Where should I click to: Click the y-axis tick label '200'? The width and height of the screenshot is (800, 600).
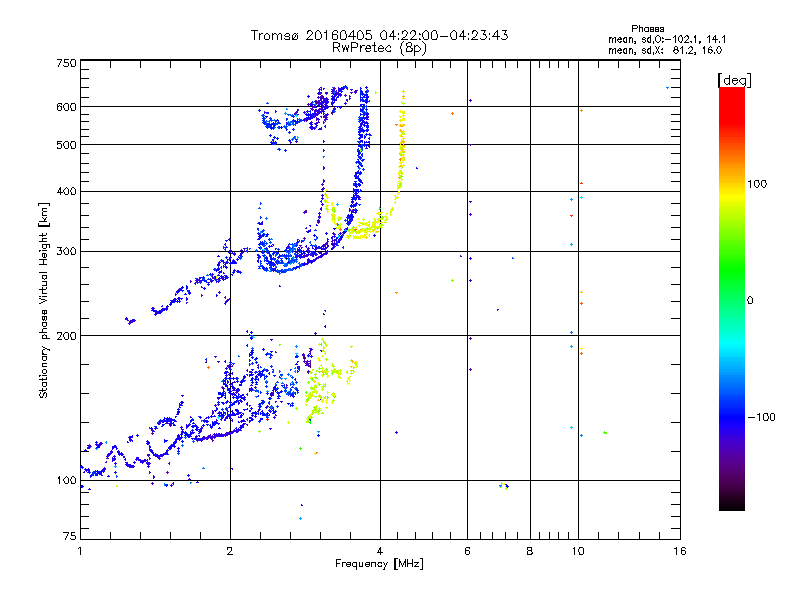[x=66, y=336]
